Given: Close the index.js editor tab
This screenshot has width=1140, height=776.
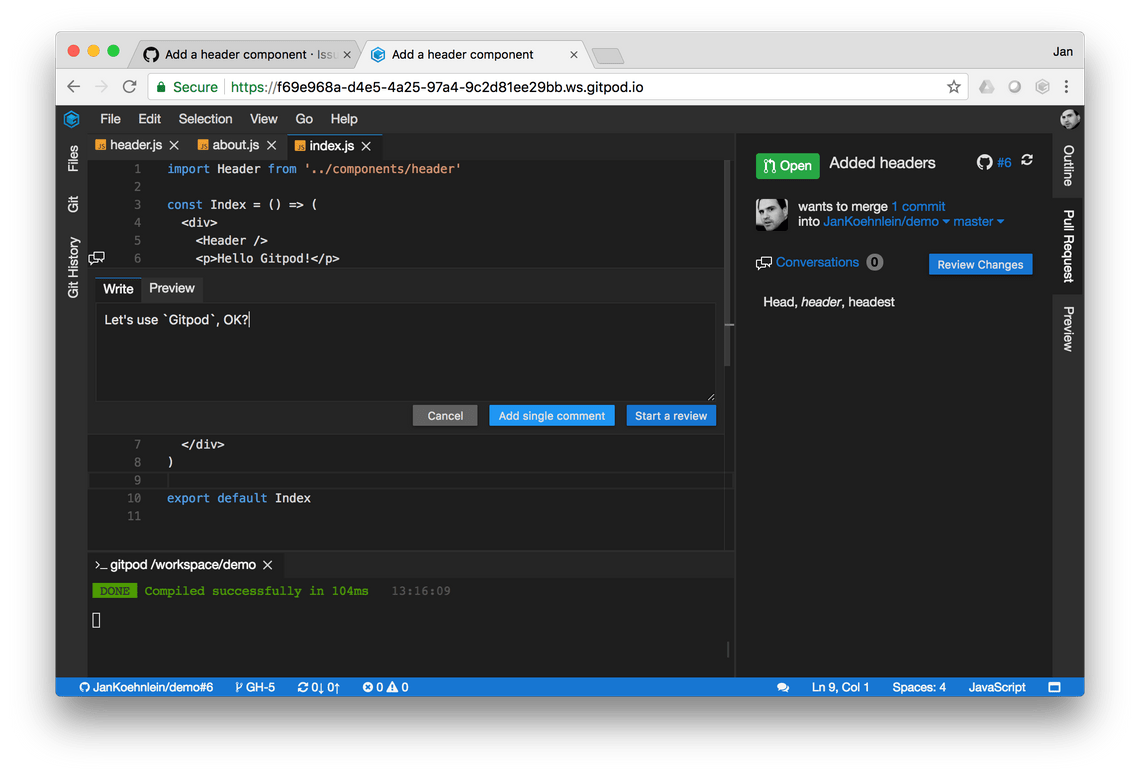Looking at the screenshot, I should coord(366,146).
